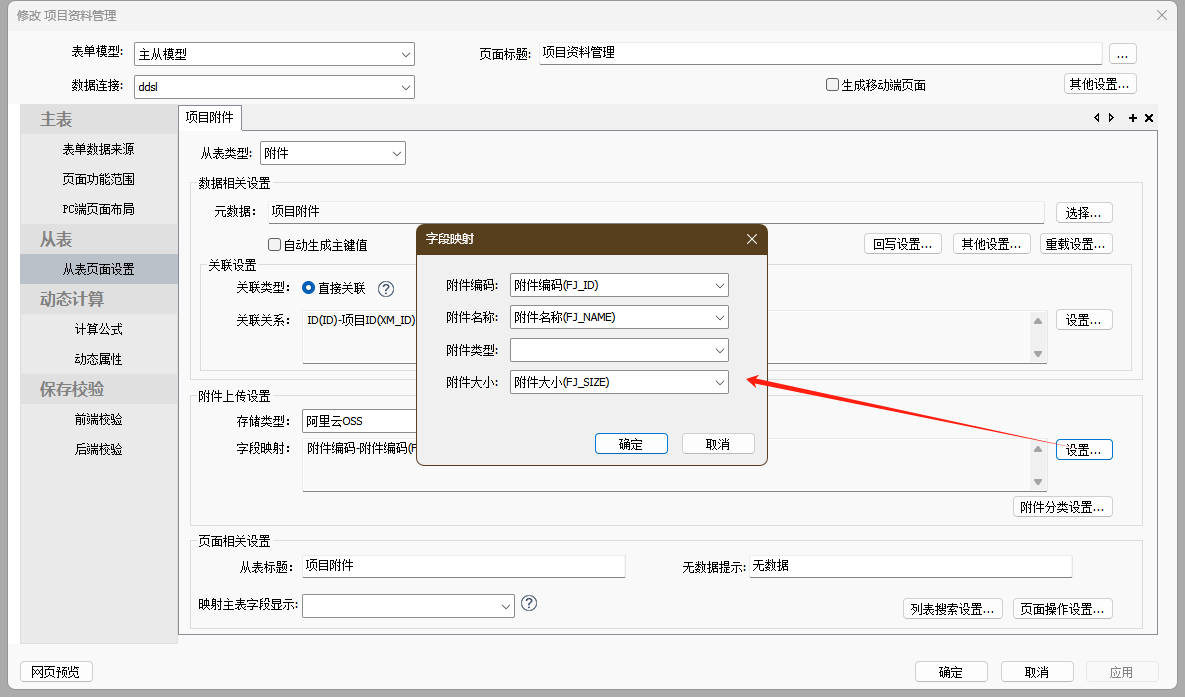Click 确定 in the 字段映射 dialog
The image size is (1185, 697).
tap(631, 444)
